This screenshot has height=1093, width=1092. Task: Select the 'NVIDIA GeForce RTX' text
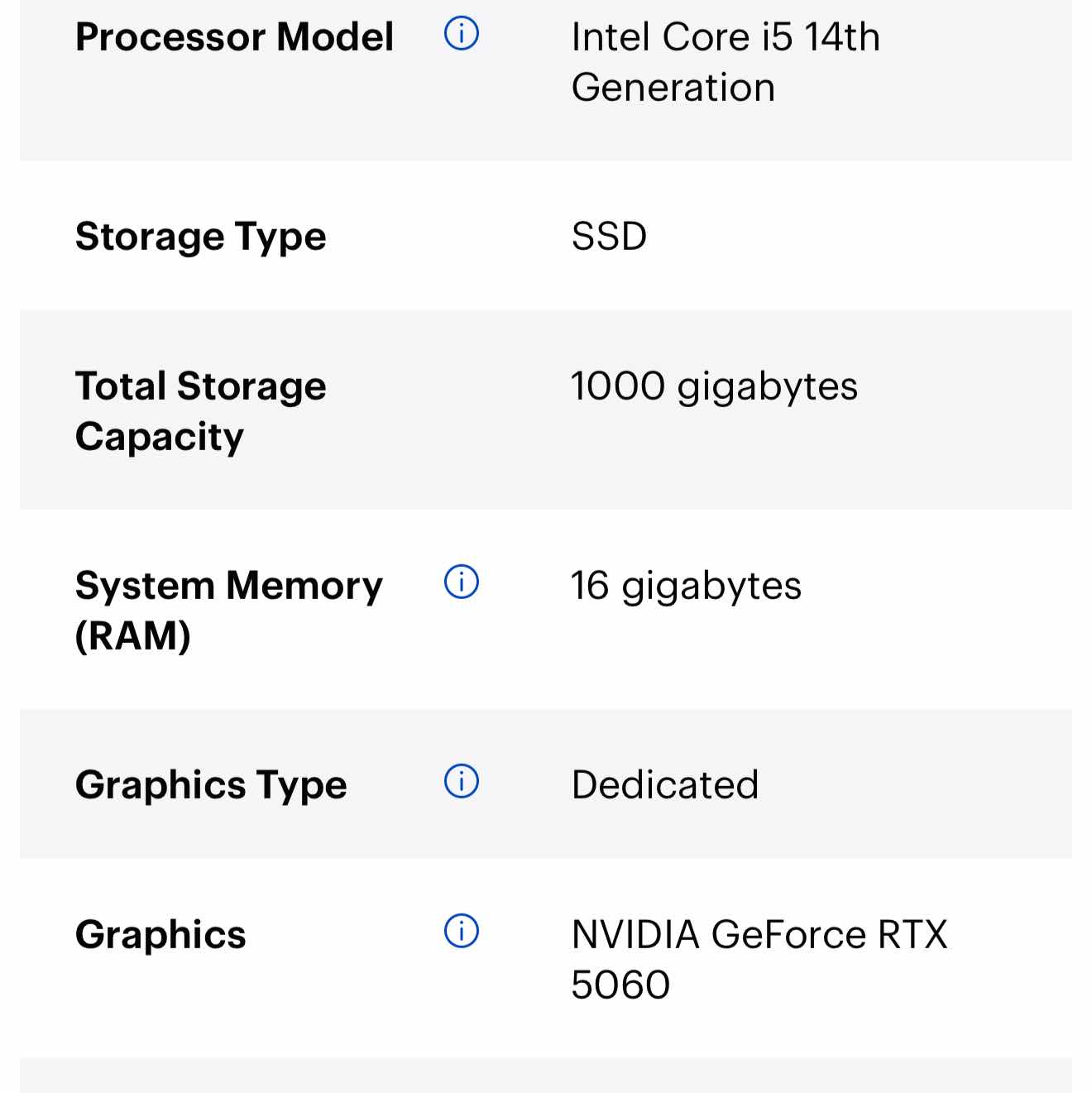pos(759,934)
